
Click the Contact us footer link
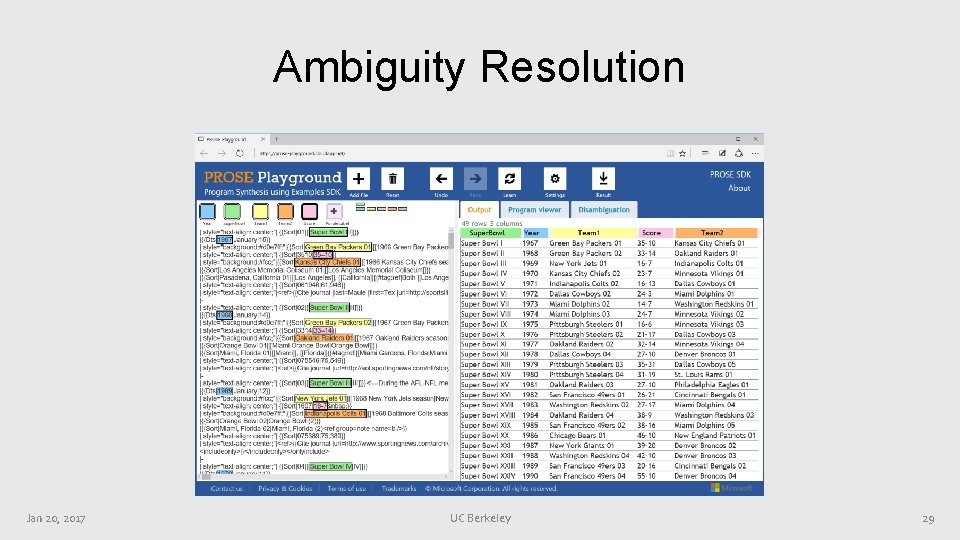coord(227,489)
